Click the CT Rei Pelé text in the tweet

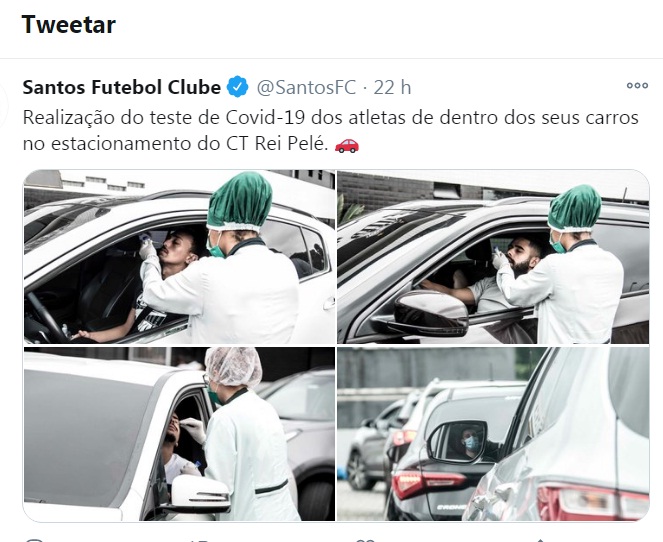click(277, 144)
